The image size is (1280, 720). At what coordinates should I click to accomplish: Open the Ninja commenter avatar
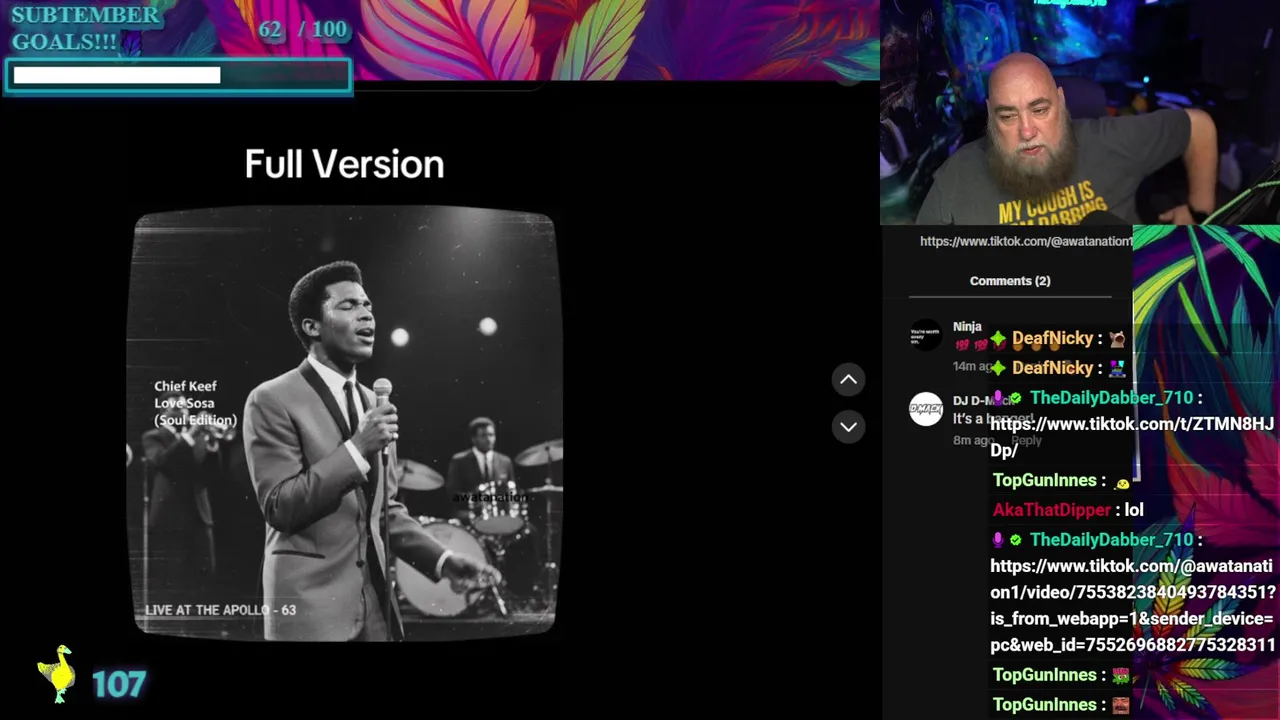click(x=926, y=334)
